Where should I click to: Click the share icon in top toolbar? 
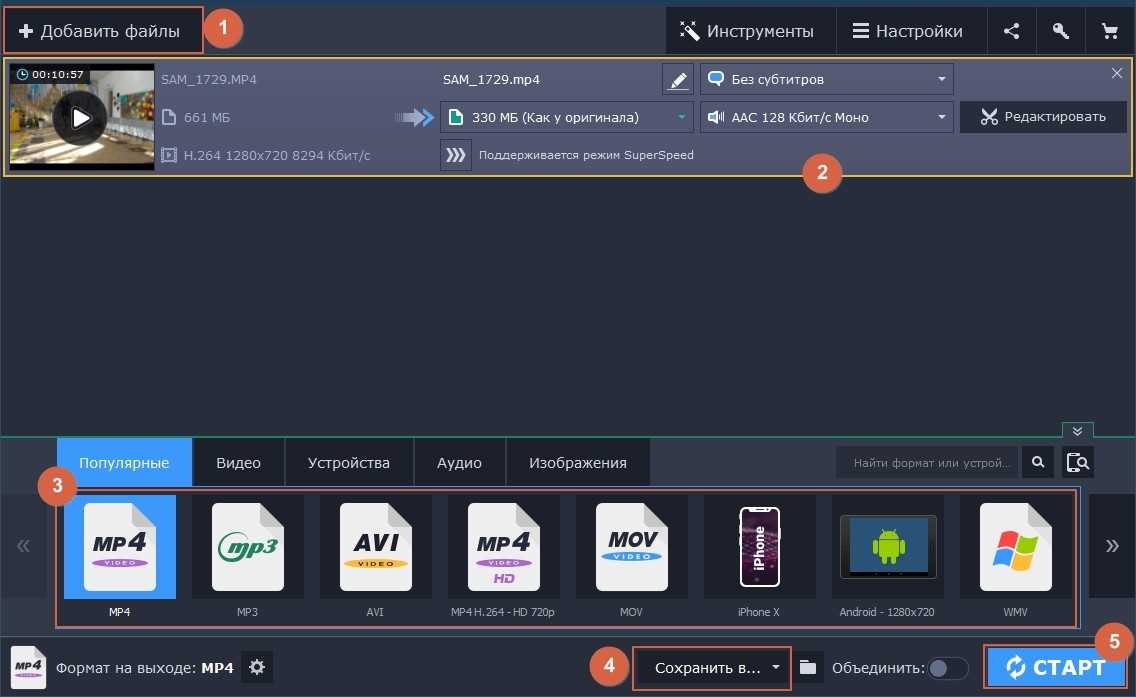pyautogui.click(x=1011, y=31)
